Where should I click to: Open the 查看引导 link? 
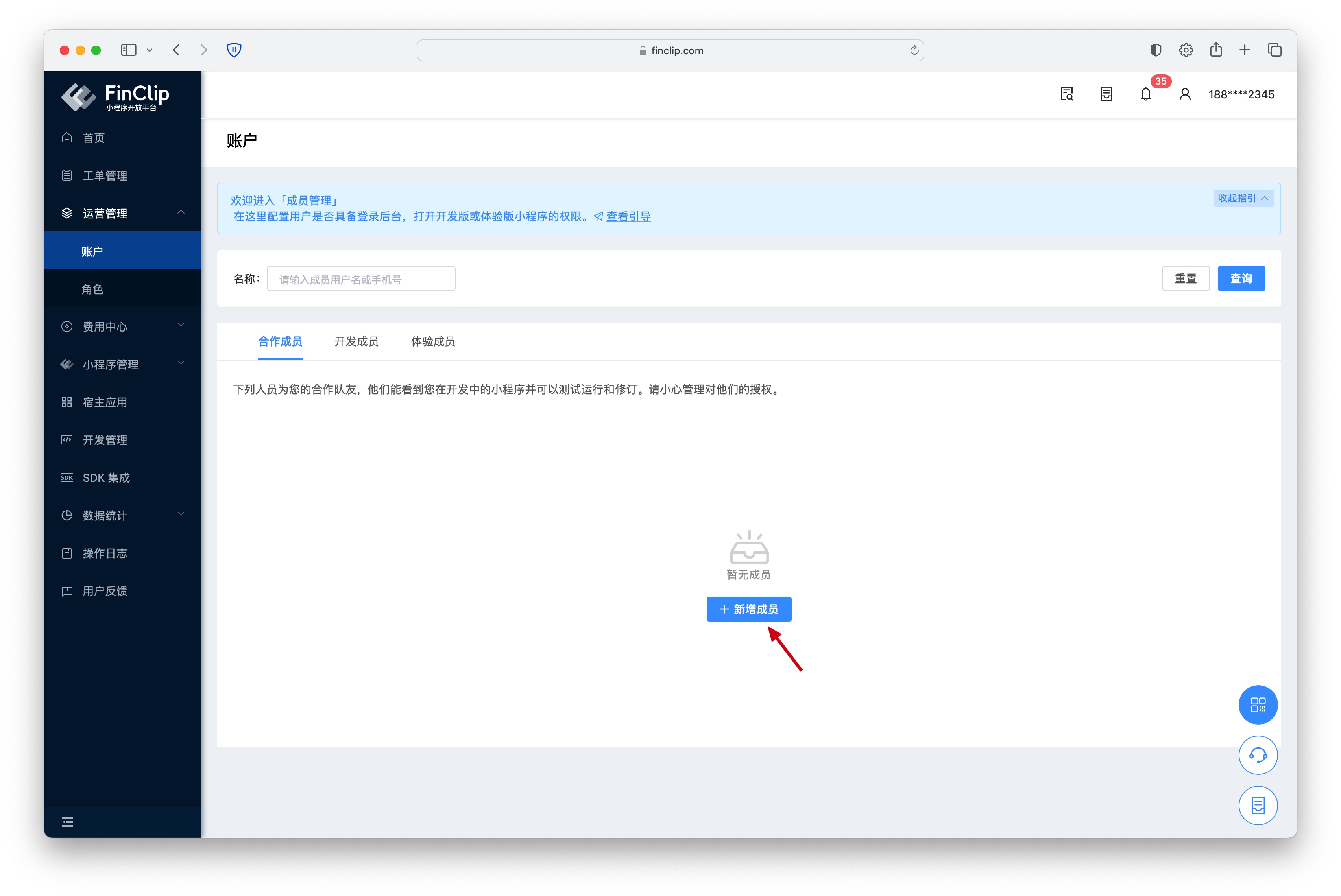(628, 217)
